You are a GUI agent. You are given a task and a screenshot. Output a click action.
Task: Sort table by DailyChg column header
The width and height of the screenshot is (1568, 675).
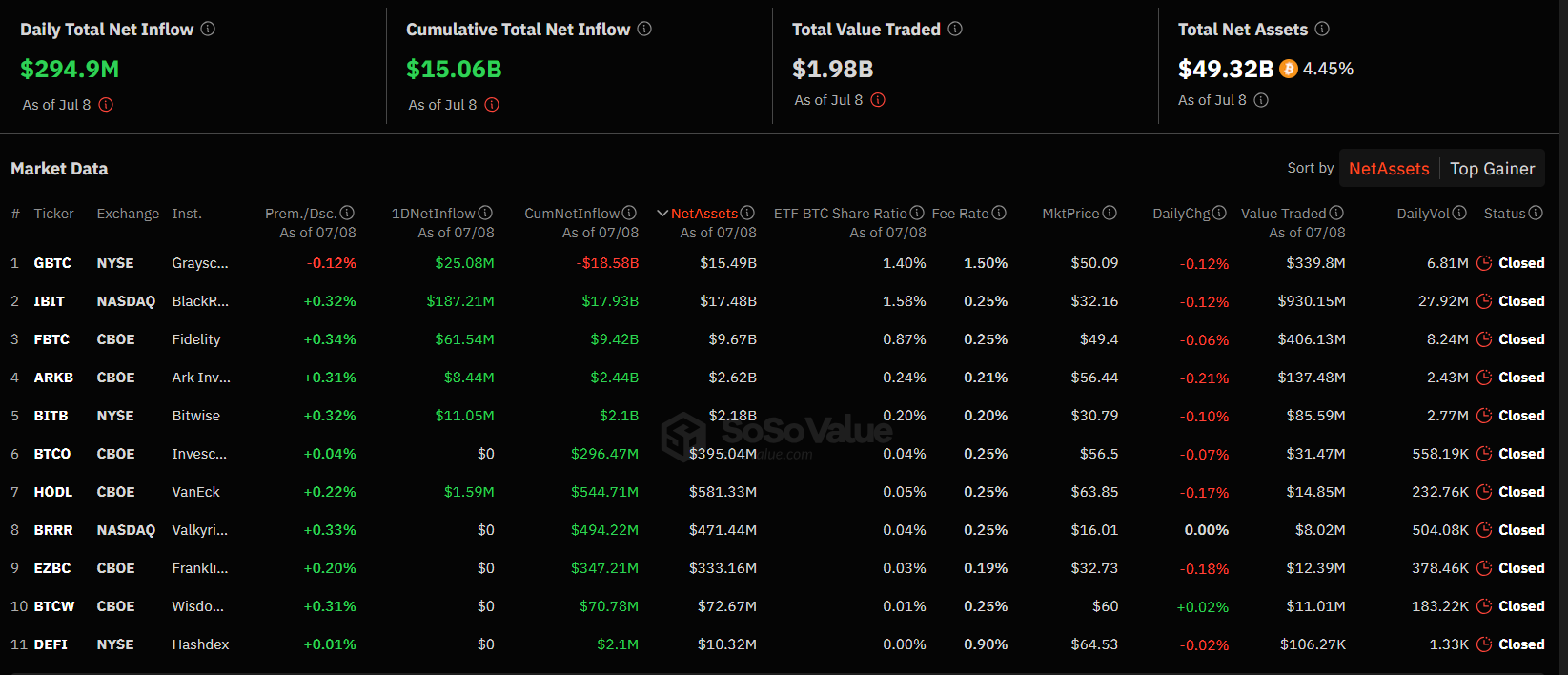[1181, 214]
